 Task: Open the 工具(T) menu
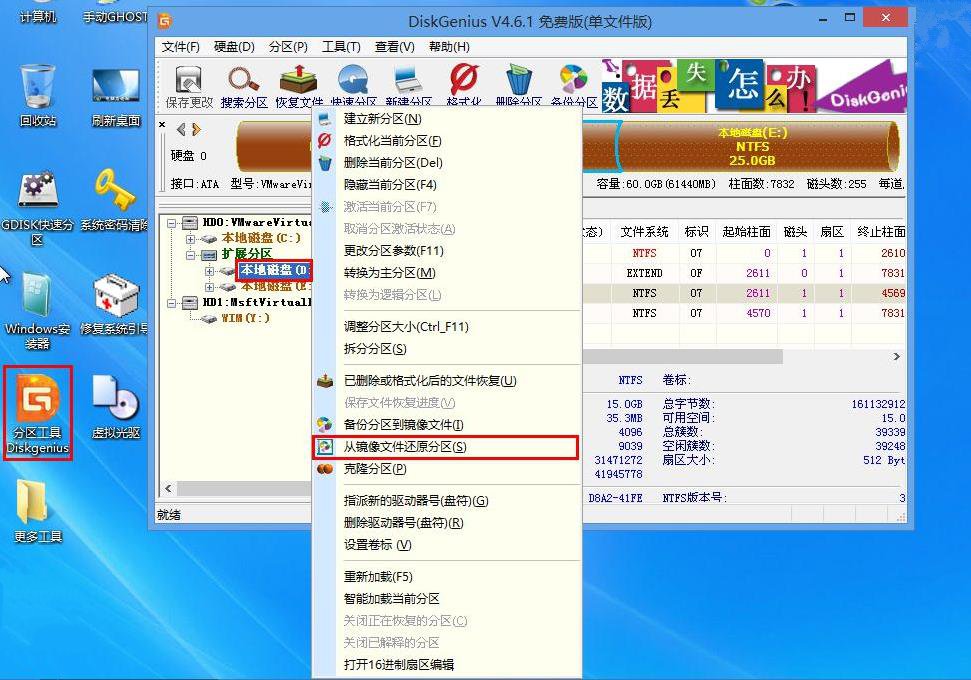(x=341, y=46)
